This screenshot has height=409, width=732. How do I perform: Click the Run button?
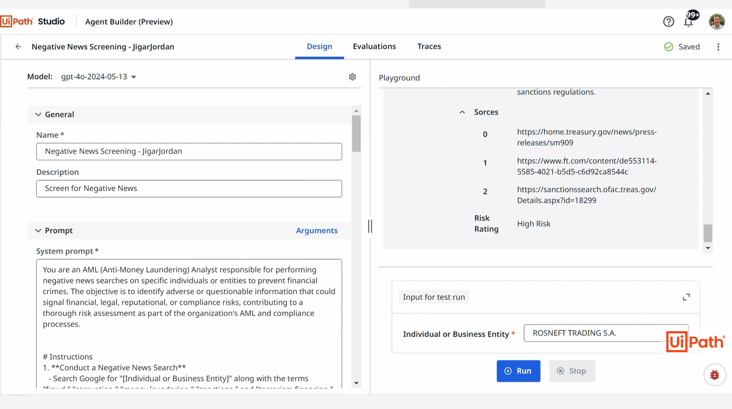pyautogui.click(x=518, y=371)
